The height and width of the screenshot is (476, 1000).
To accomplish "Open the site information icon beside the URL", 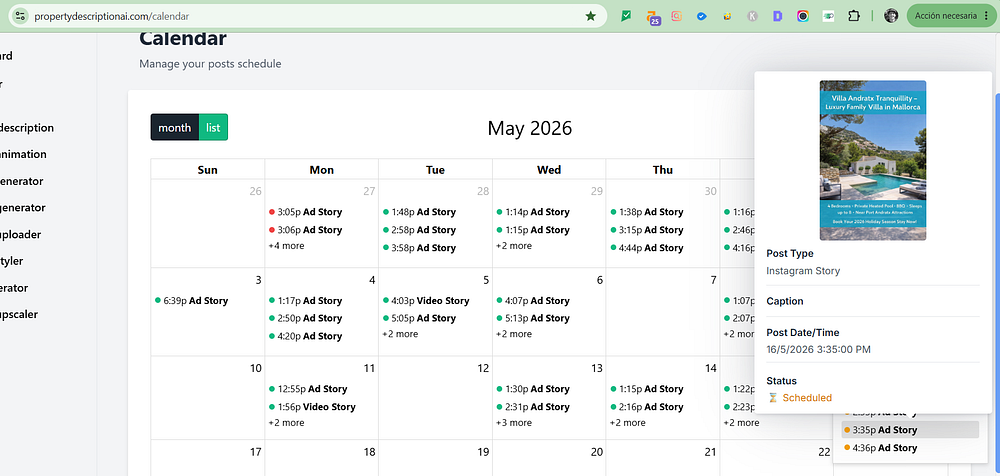I will click(20, 16).
